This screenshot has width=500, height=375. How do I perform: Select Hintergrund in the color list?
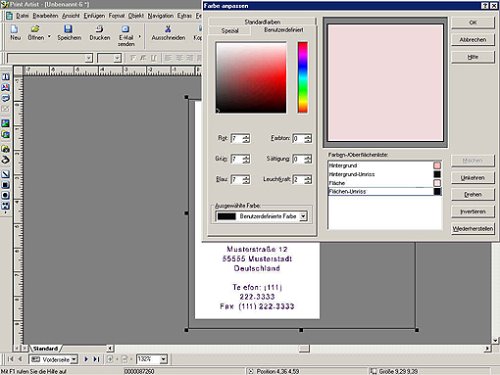[385, 165]
